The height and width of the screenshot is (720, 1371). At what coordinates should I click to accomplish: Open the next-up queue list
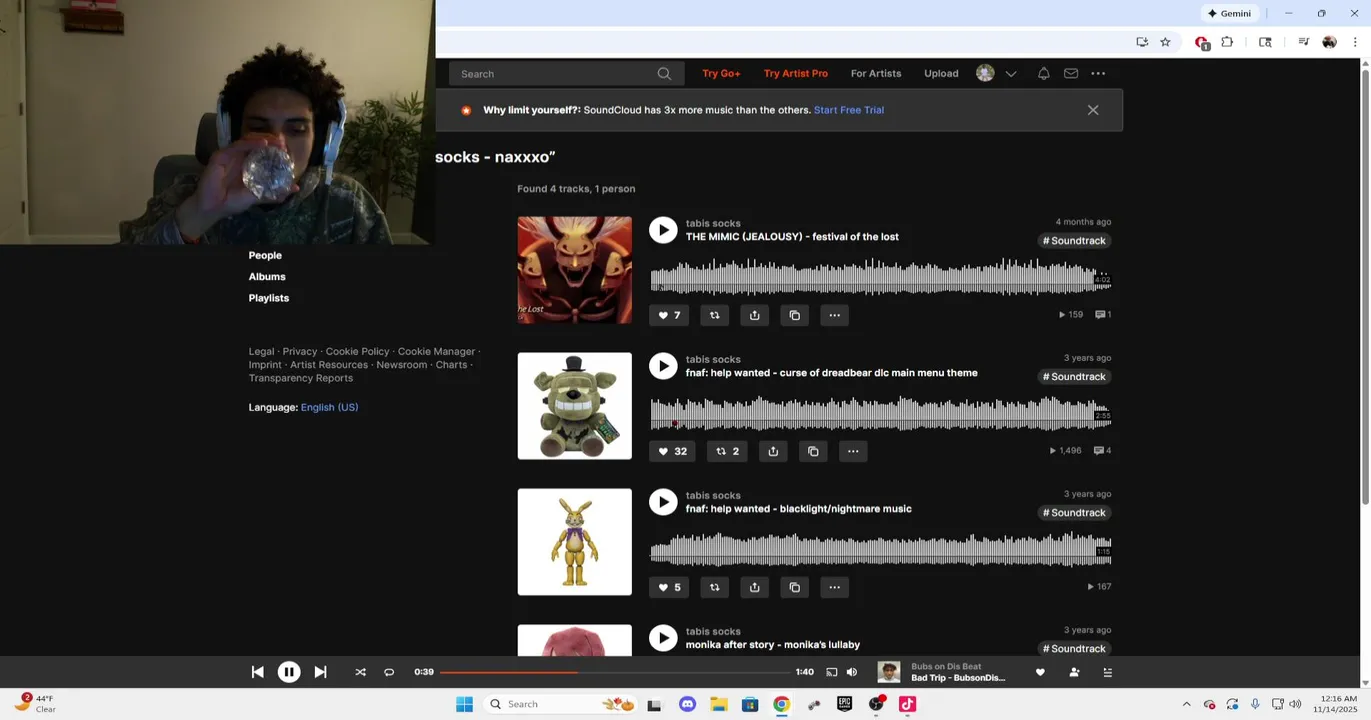[x=1107, y=673]
